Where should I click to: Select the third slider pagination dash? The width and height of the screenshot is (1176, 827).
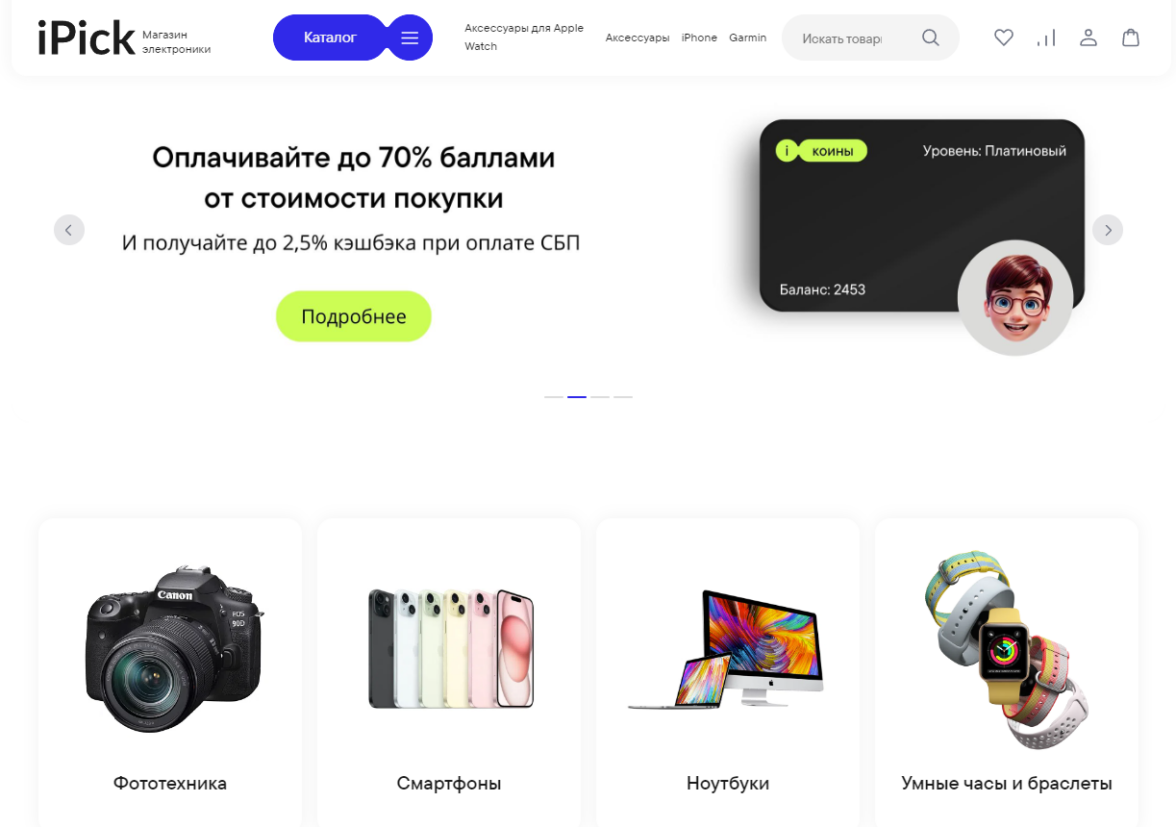[600, 397]
